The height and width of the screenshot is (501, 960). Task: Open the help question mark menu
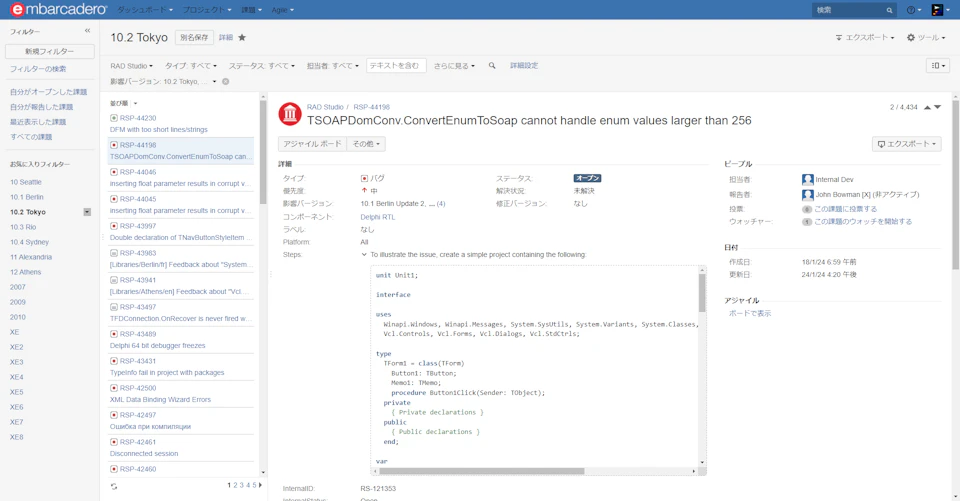[913, 10]
